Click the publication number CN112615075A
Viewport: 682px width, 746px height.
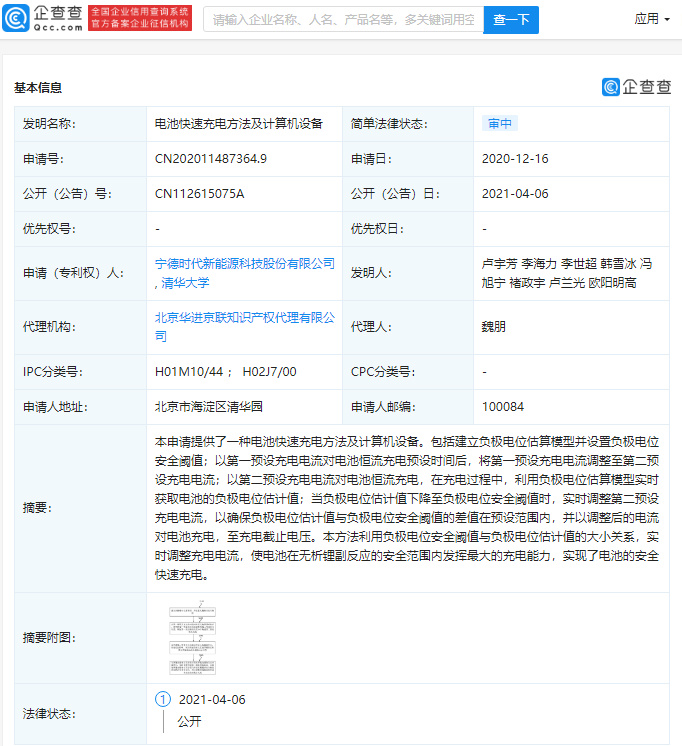199,193
